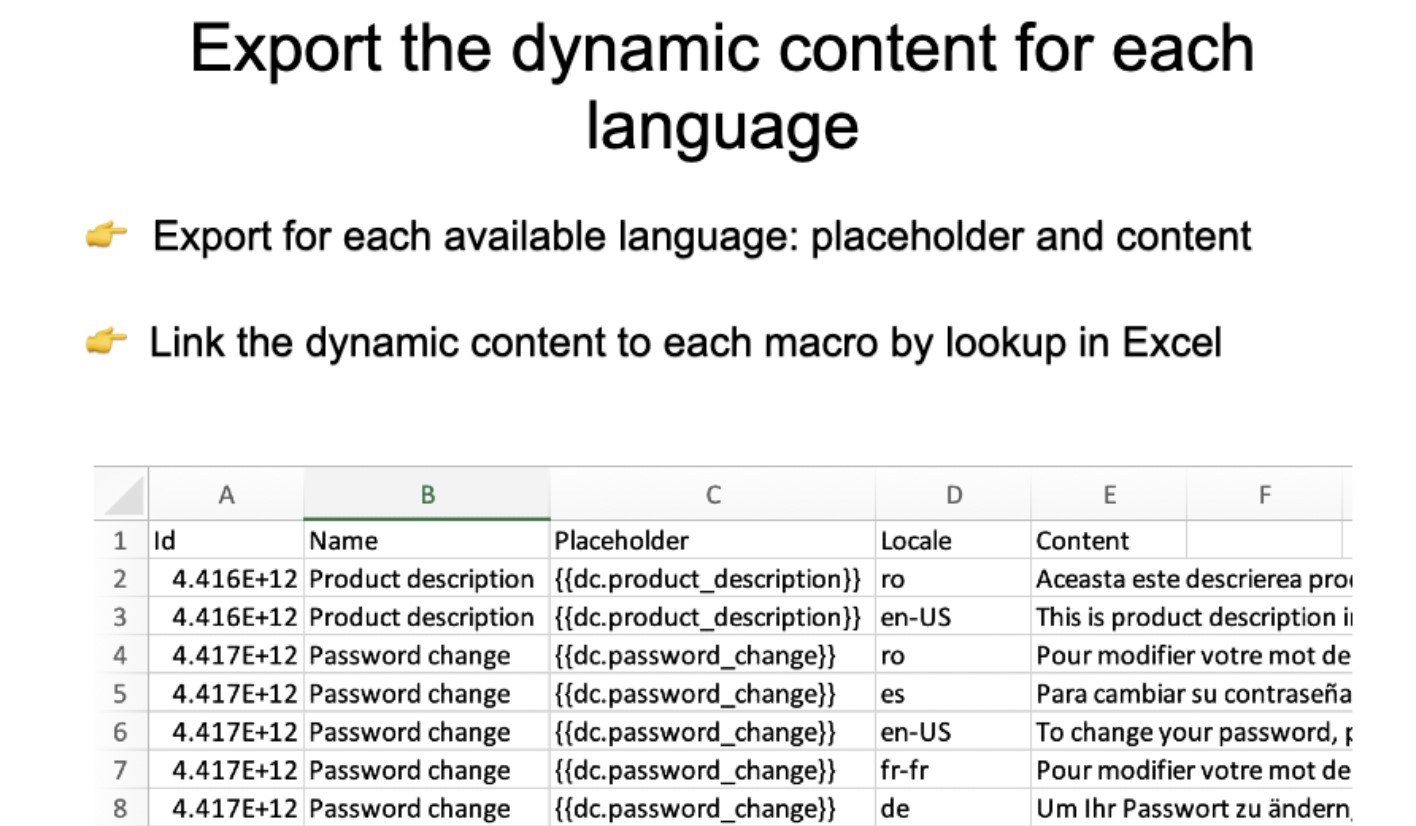Select the cell with locale 'de'
Viewport: 1416px width, 826px height.
tap(953, 808)
